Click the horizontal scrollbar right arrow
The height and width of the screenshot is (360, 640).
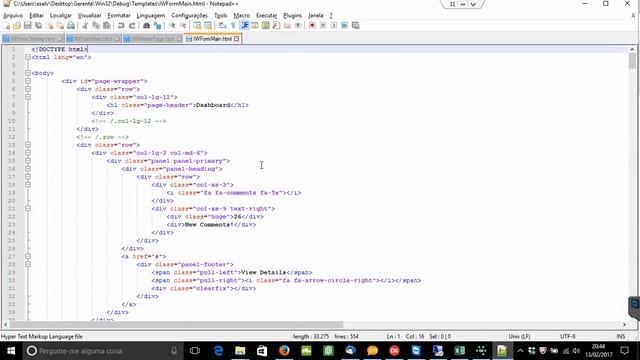coord(624,324)
